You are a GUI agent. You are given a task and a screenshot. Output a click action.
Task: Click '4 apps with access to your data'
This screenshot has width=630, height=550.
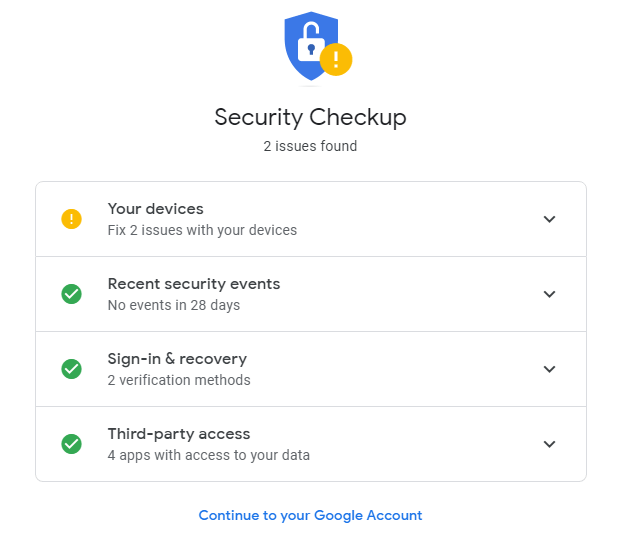pos(208,455)
